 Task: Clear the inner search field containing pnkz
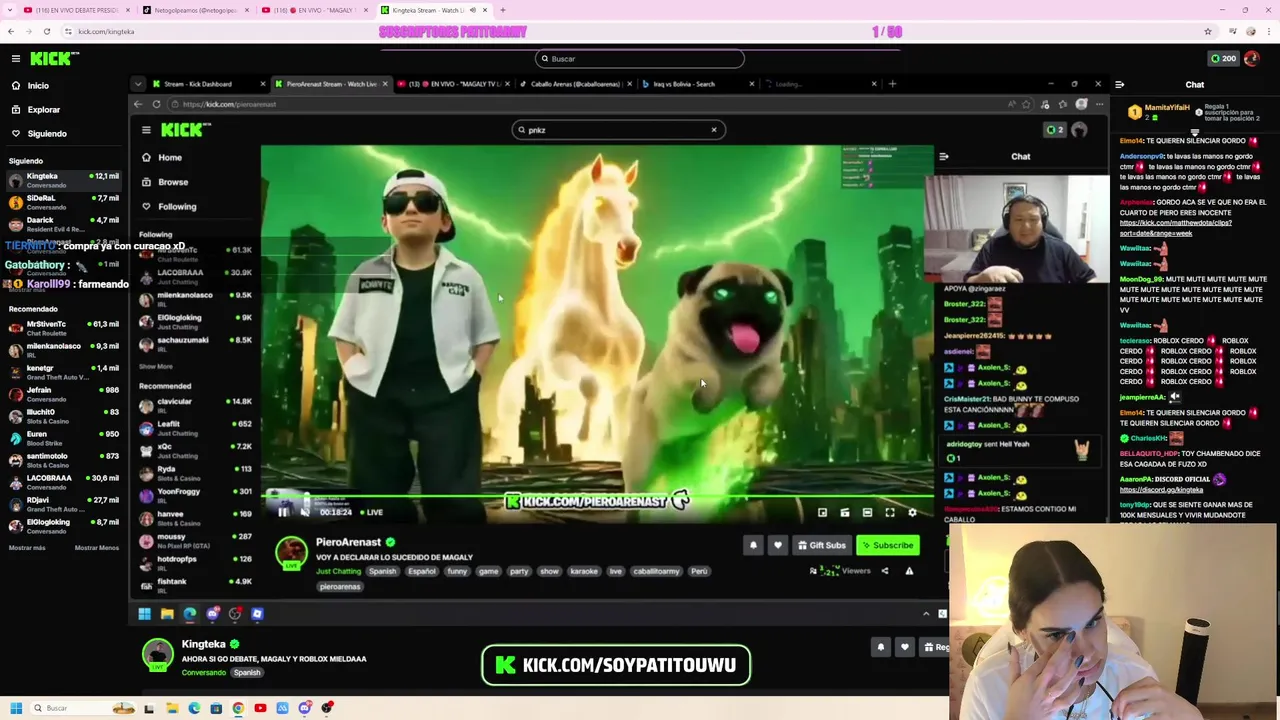[x=714, y=130]
